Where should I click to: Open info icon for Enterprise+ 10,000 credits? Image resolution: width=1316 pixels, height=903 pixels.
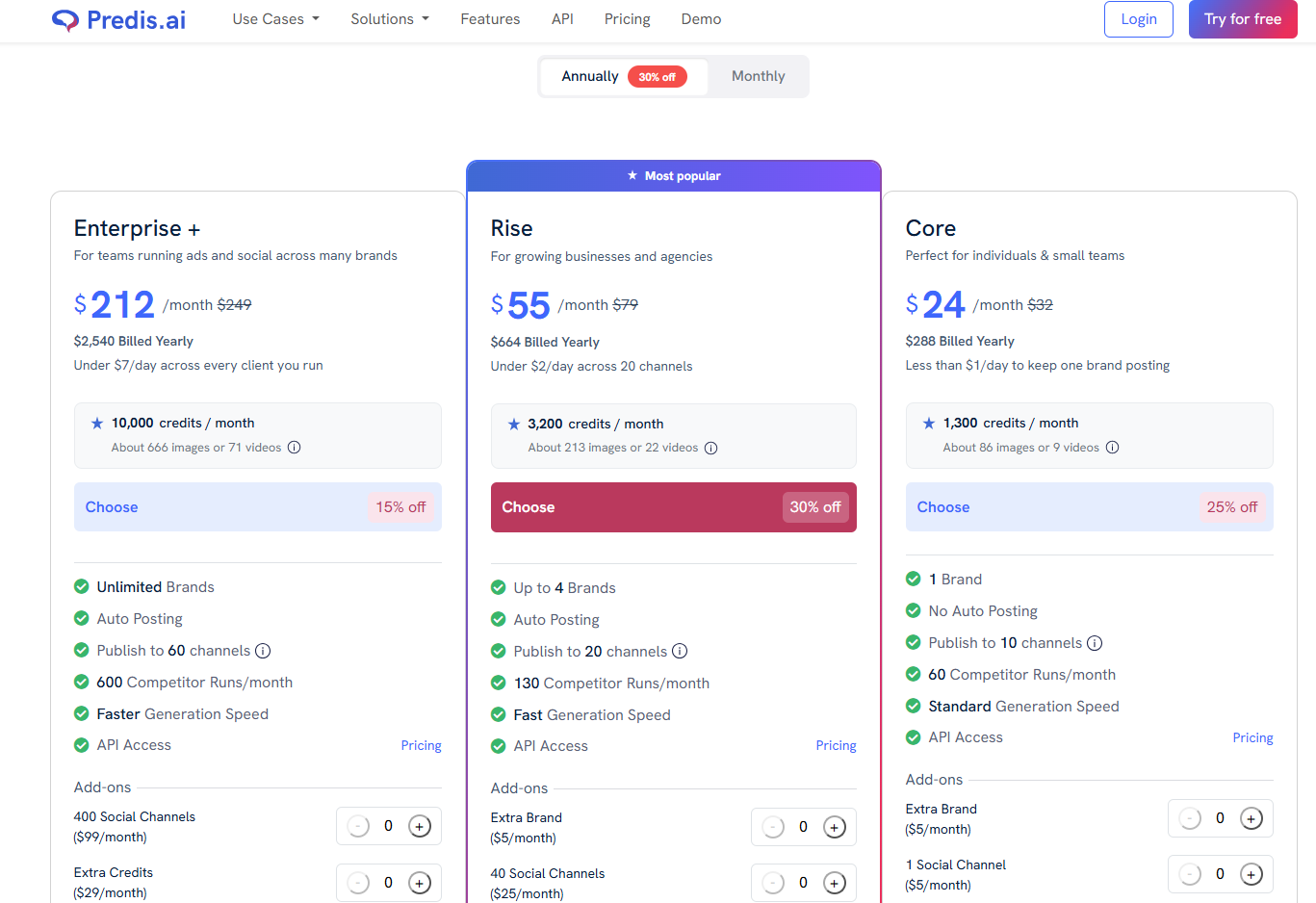click(295, 448)
